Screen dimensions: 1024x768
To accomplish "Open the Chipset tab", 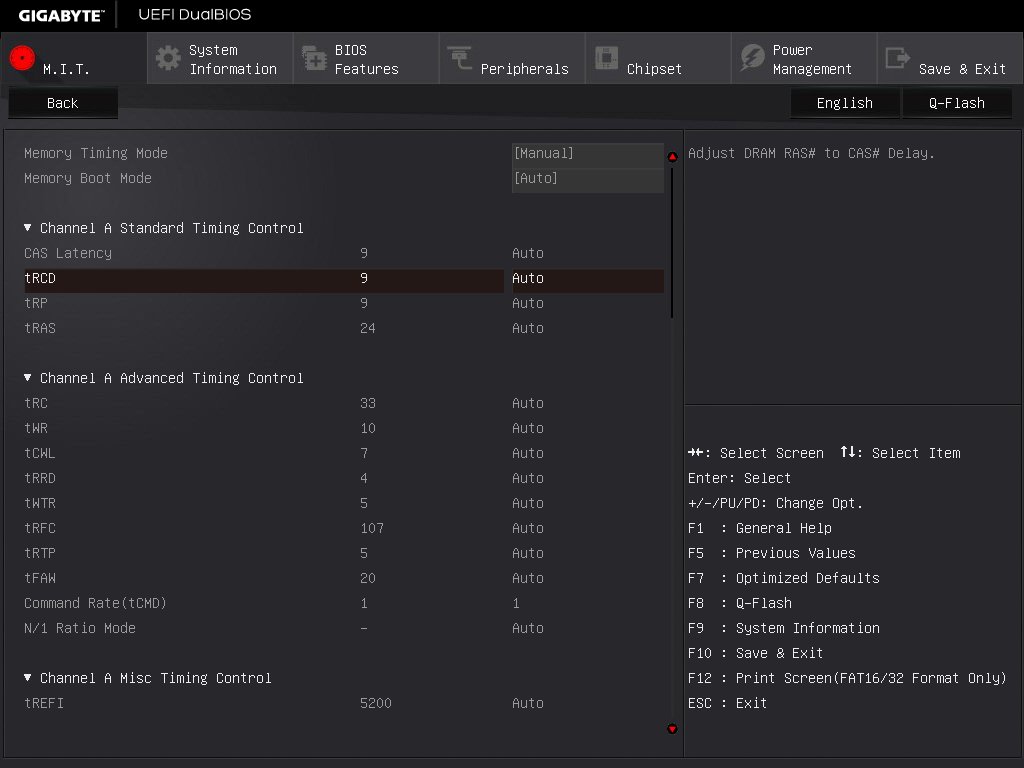I will pos(654,69).
